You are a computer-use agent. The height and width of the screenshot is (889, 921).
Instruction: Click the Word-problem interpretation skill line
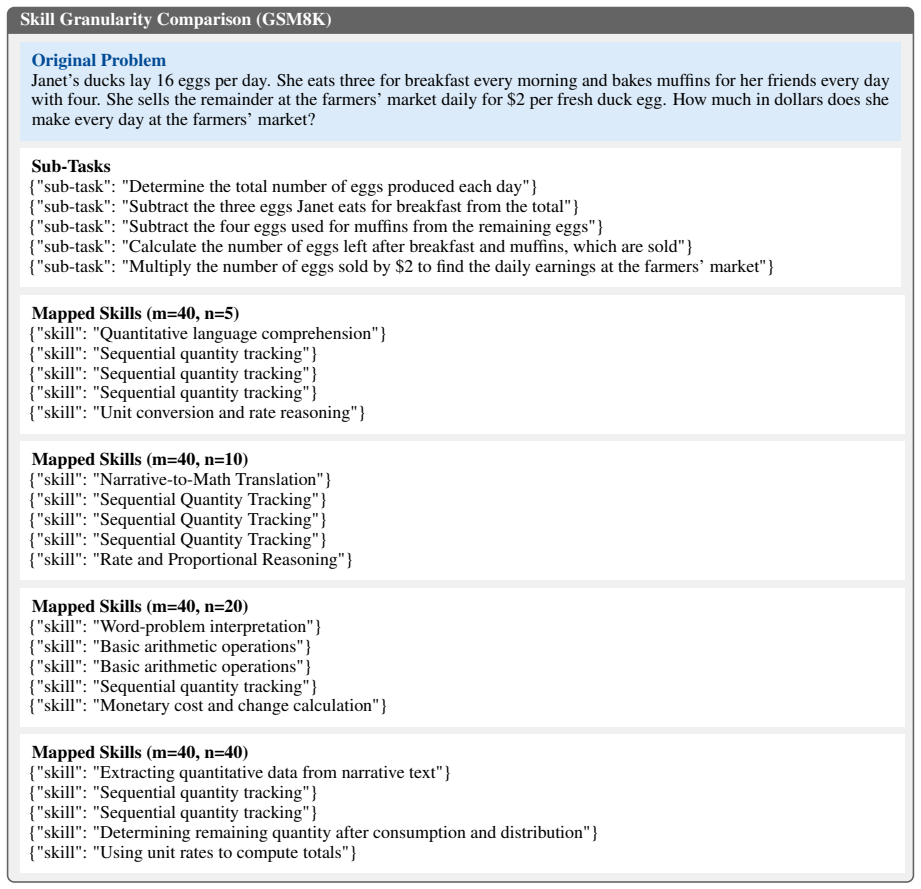click(x=175, y=627)
